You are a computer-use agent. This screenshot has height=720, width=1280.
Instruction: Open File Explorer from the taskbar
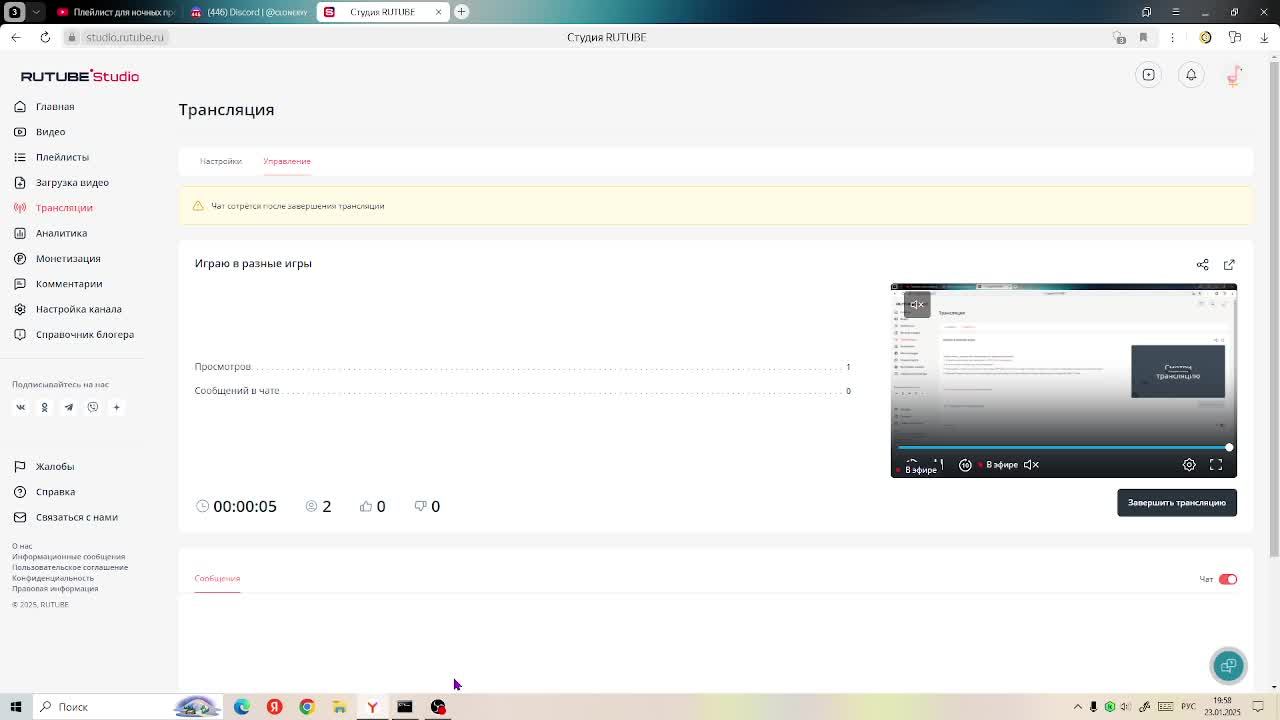click(340, 707)
